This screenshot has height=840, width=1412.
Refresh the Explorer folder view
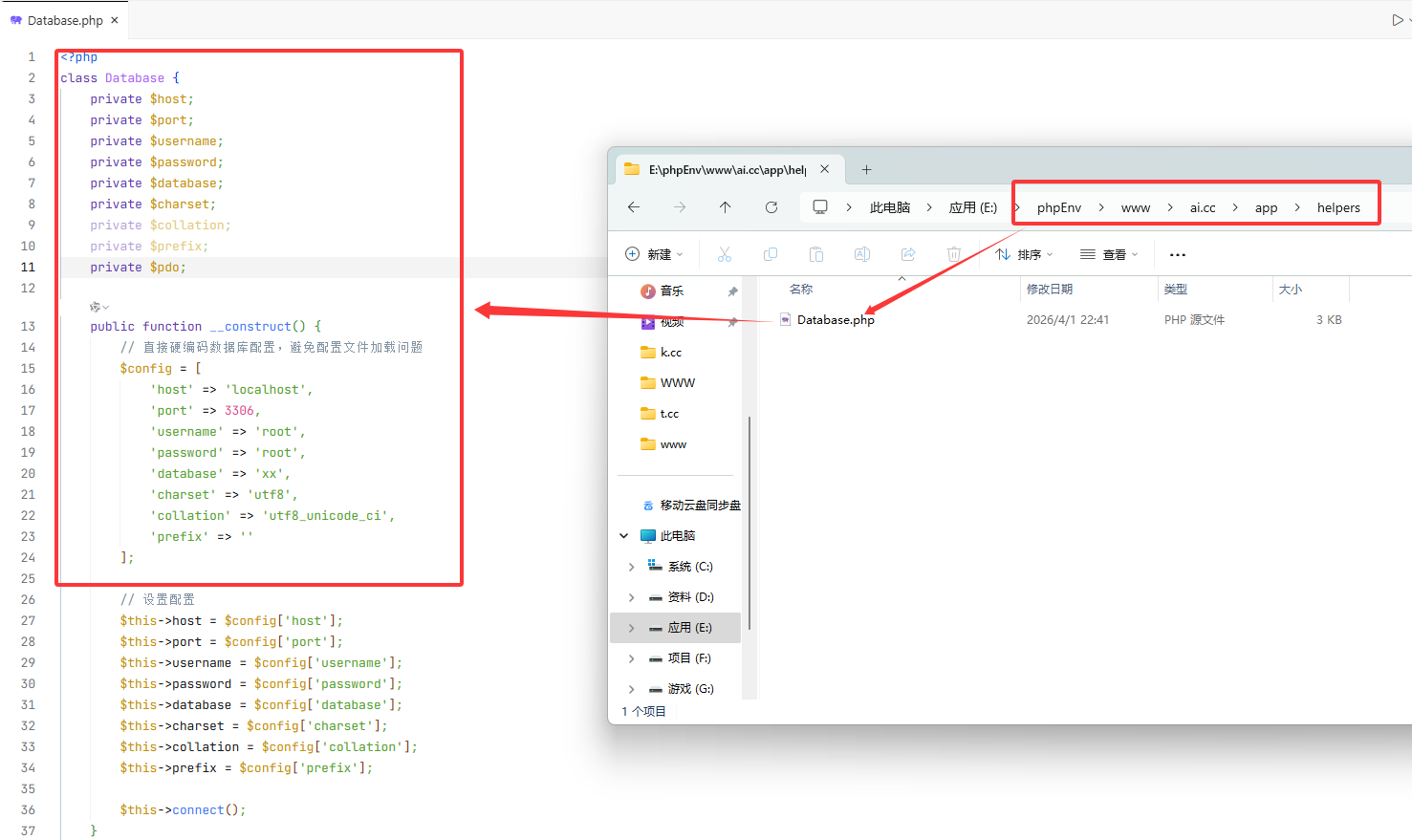click(771, 207)
